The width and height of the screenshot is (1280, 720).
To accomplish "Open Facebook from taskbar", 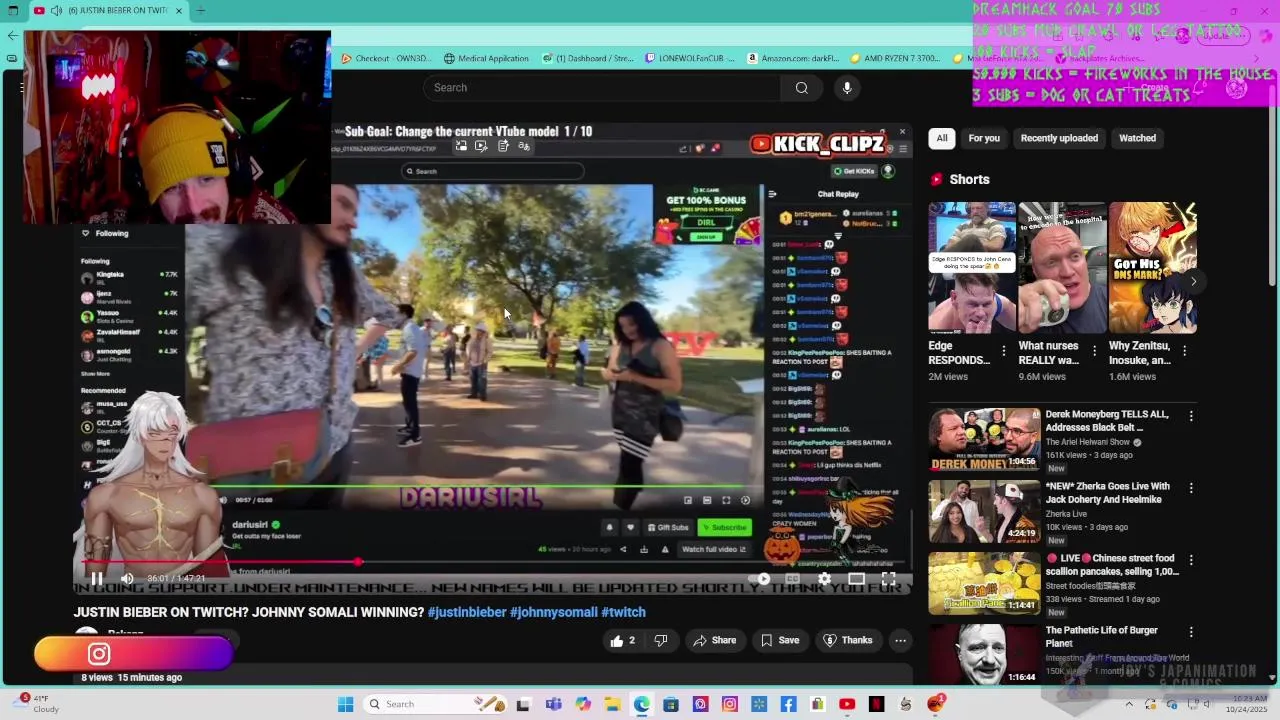I will pyautogui.click(x=788, y=704).
